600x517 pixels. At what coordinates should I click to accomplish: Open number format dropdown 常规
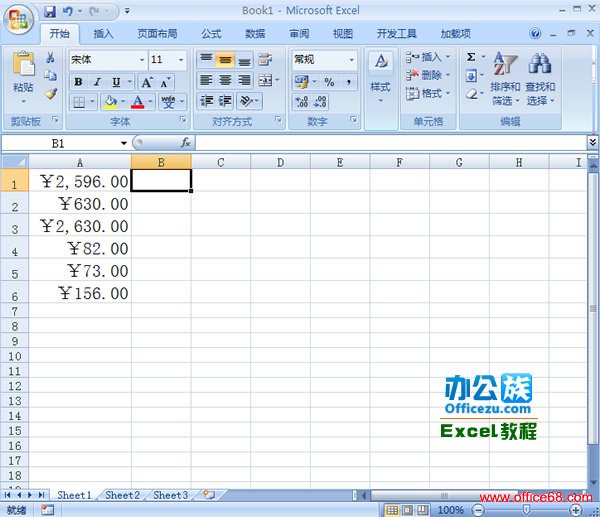pyautogui.click(x=351, y=60)
